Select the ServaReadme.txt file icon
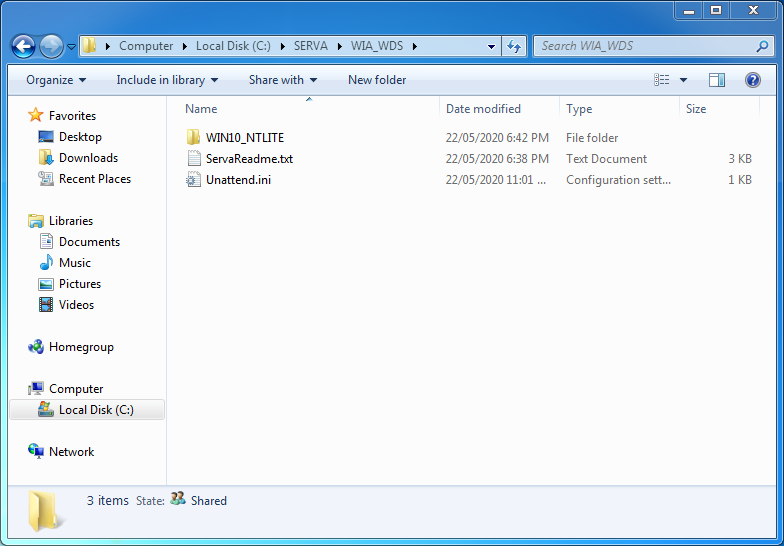The width and height of the screenshot is (784, 546). [x=194, y=158]
